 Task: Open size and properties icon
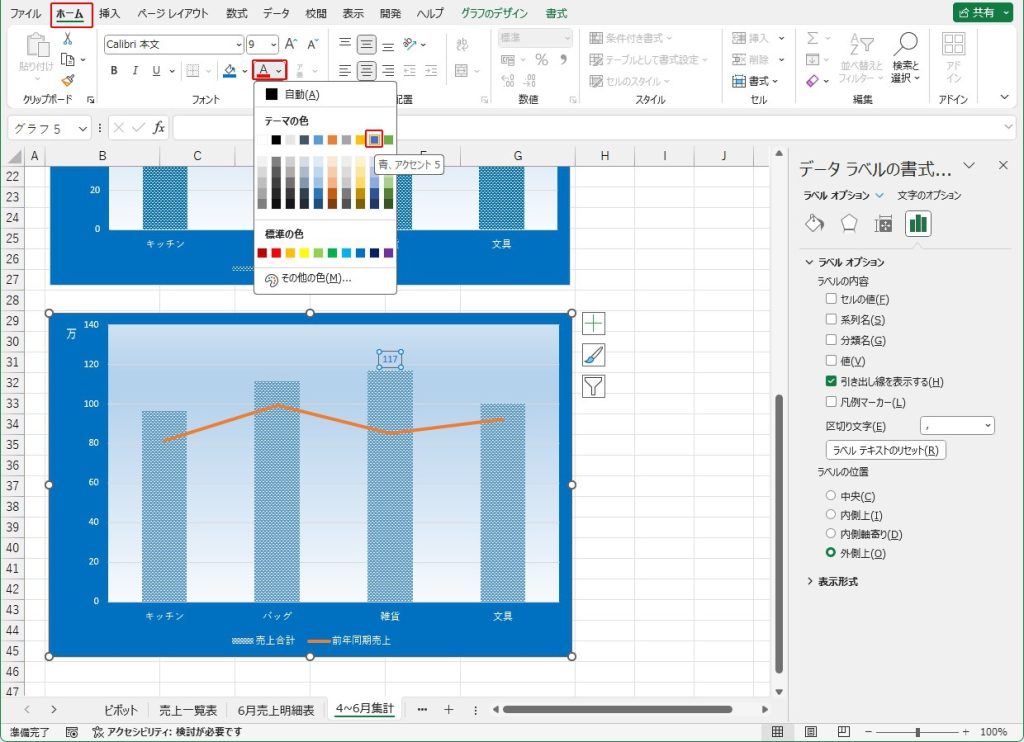coord(883,223)
